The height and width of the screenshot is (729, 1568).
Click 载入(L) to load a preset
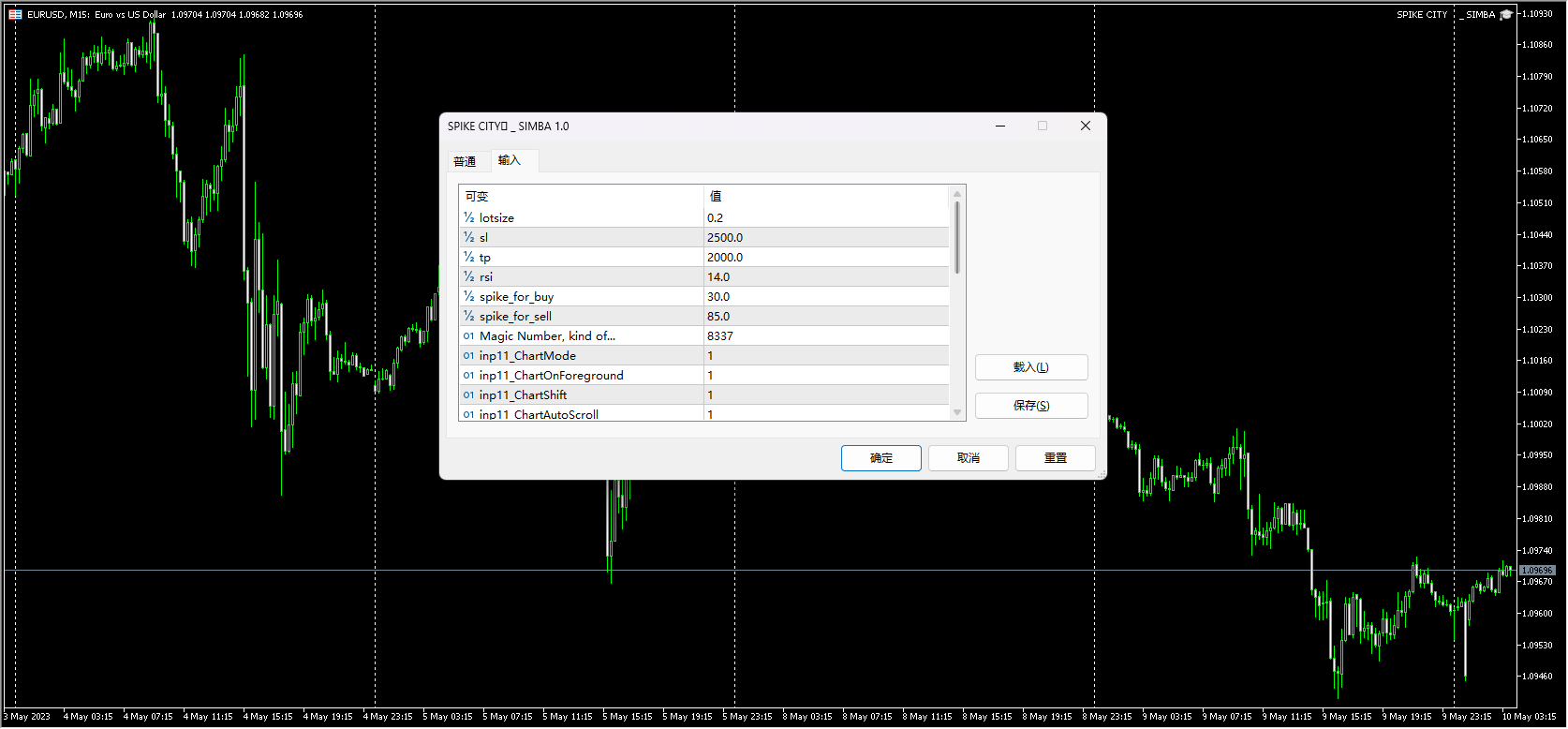(x=1030, y=367)
